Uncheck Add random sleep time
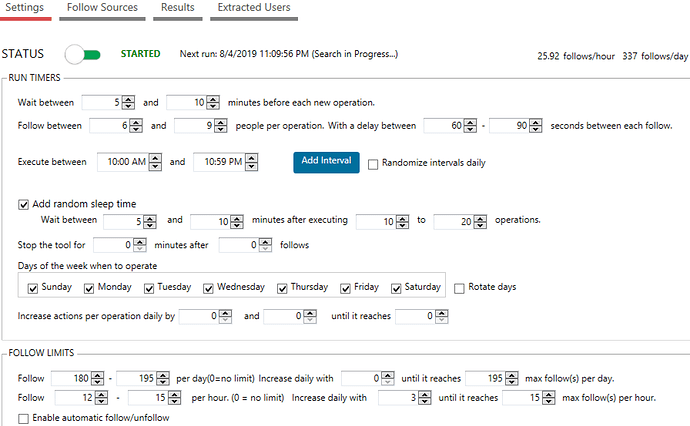Image resolution: width=690 pixels, height=426 pixels. [25, 204]
